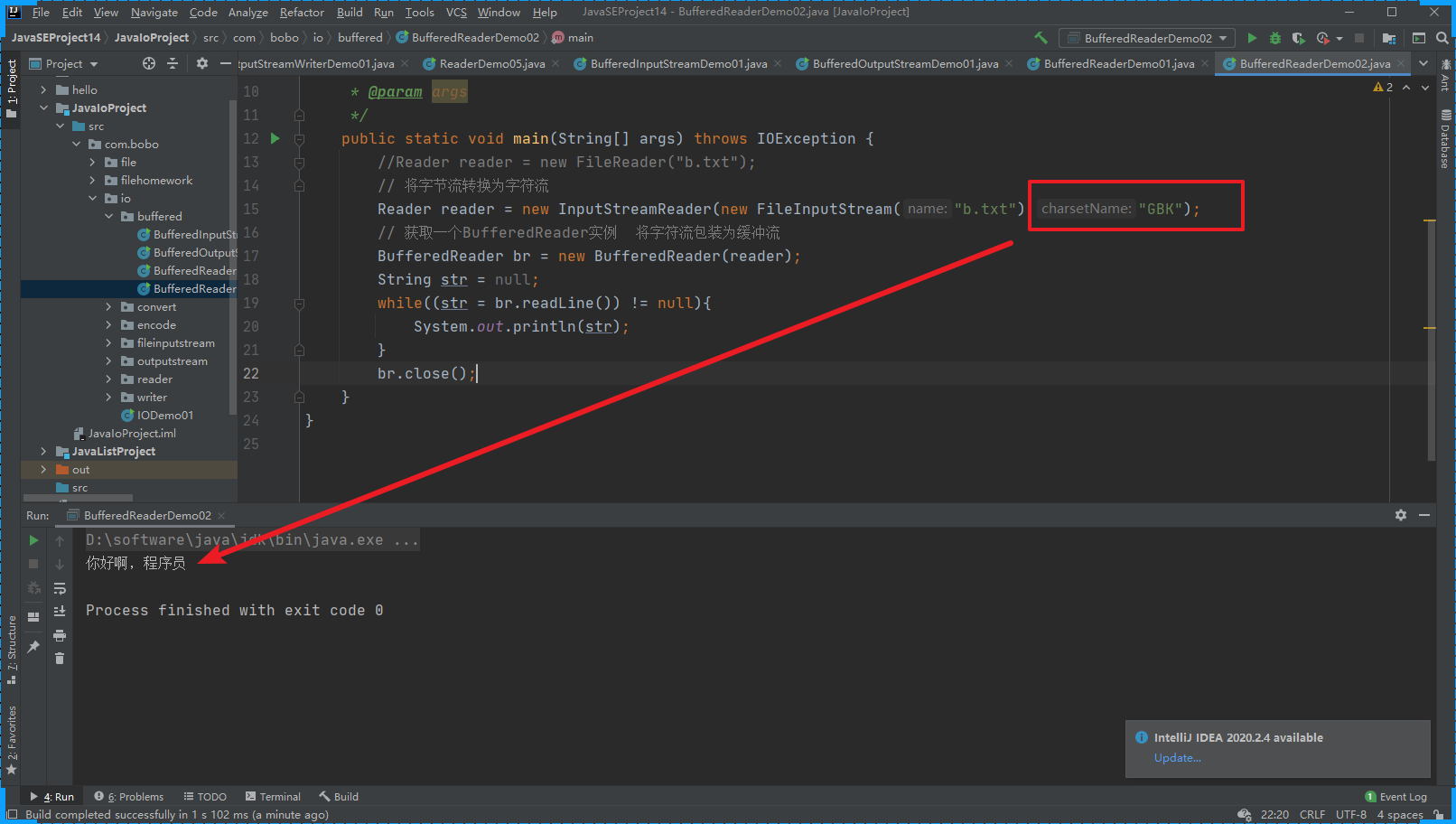Screen dimensions: 1456x824
Task: Expand the JavaListProject module
Action: point(43,451)
